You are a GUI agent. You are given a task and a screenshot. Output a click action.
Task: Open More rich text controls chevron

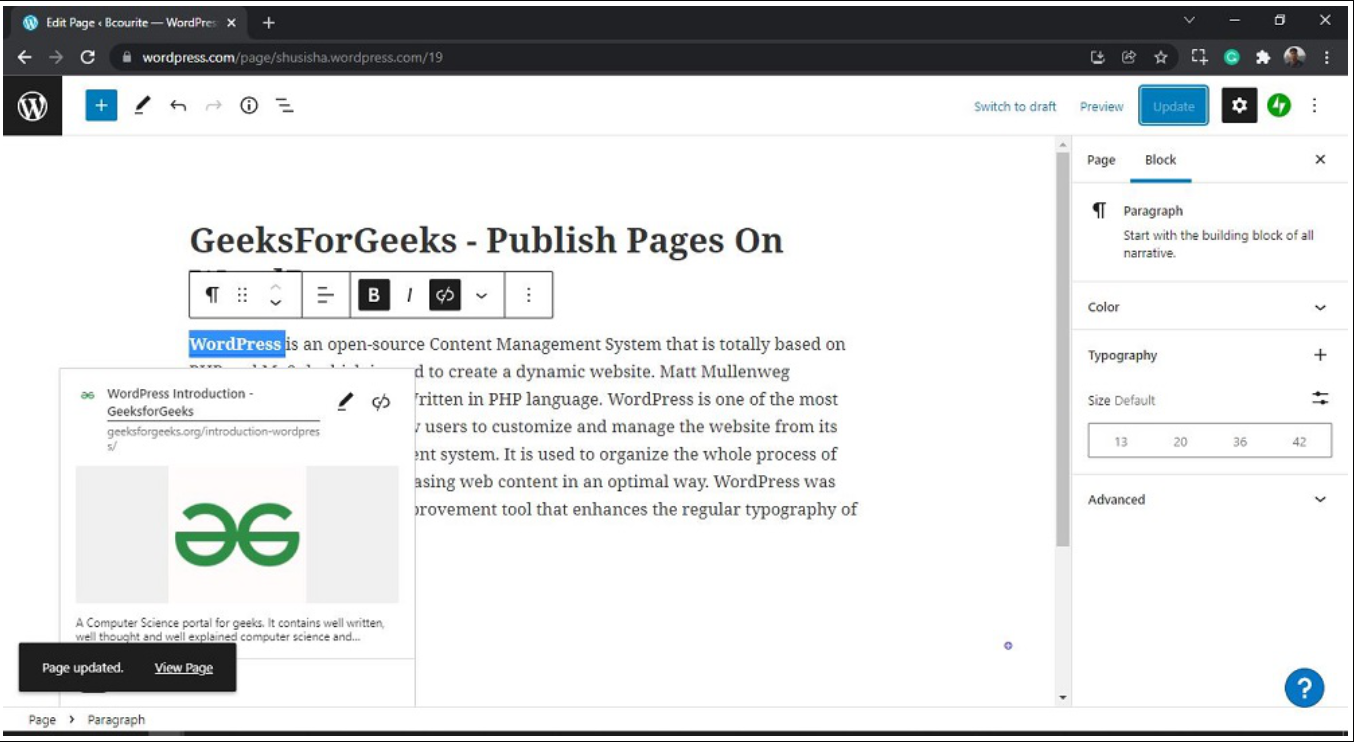click(481, 295)
